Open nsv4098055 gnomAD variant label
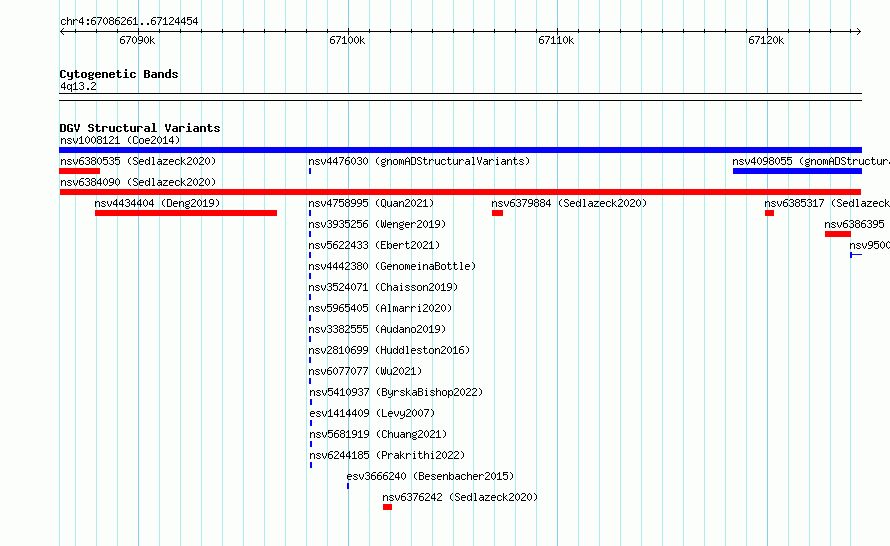The height and width of the screenshot is (546, 890). tap(811, 161)
